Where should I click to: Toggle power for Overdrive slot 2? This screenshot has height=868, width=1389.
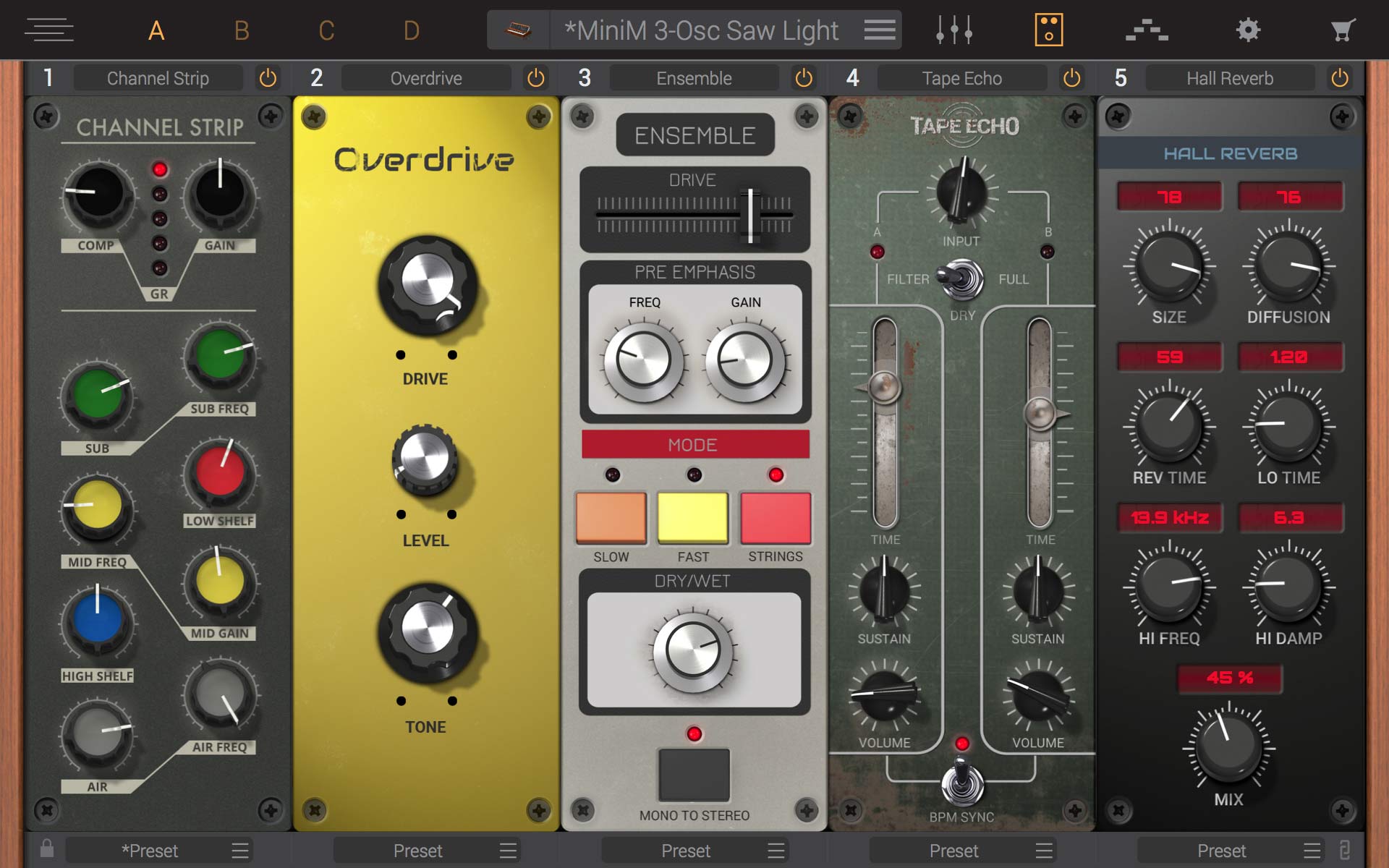(535, 78)
